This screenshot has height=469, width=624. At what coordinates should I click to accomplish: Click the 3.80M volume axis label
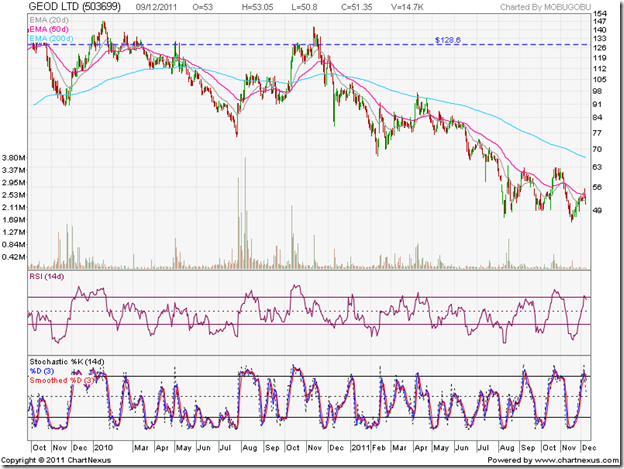(x=14, y=158)
